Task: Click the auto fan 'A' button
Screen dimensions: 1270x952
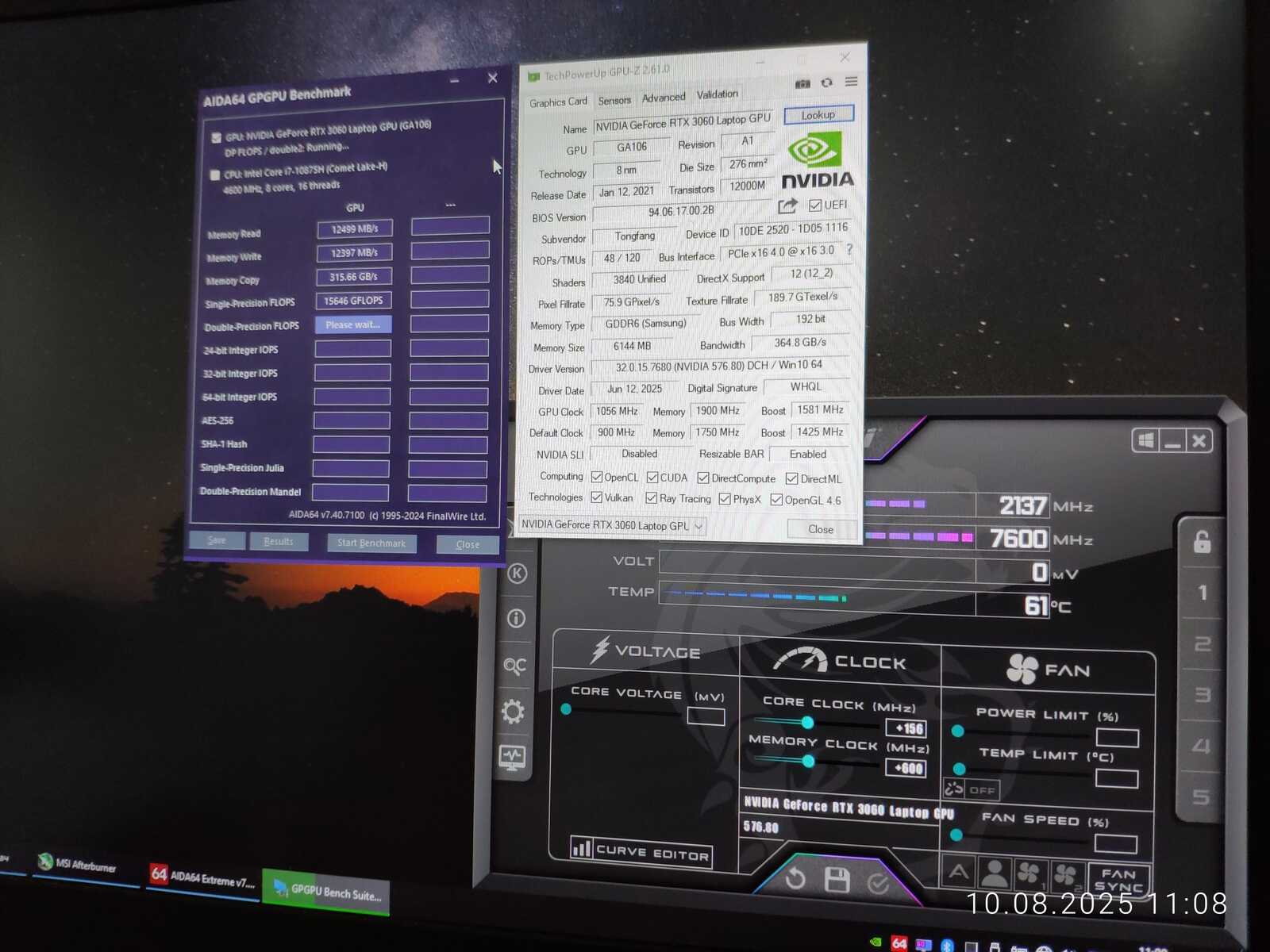Action: [959, 873]
